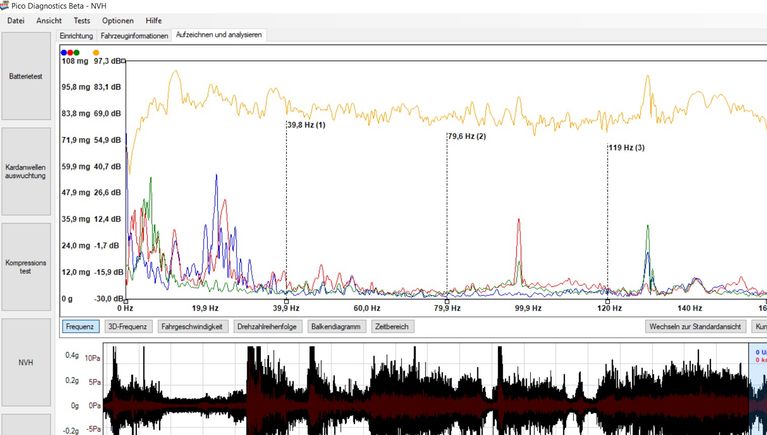Switch to Balkendiagramm view
Image resolution: width=767 pixels, height=435 pixels.
tap(336, 326)
